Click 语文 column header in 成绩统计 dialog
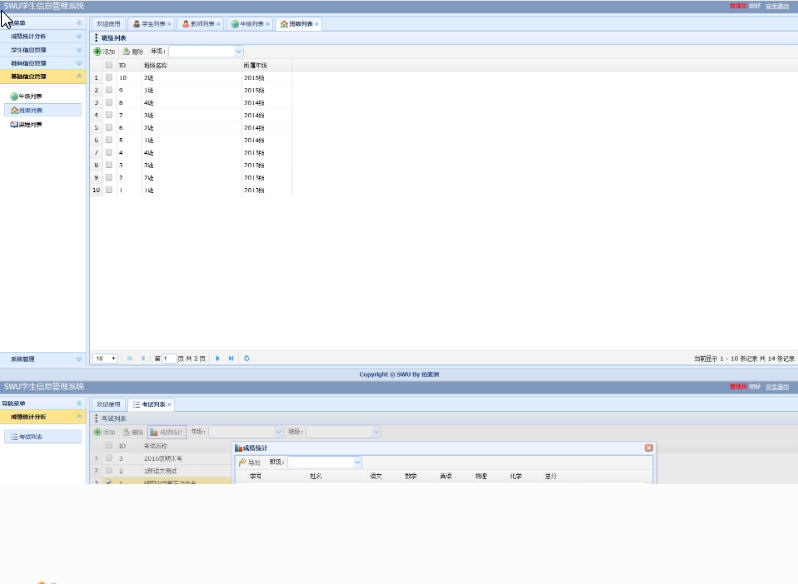798x584 pixels. 376,476
